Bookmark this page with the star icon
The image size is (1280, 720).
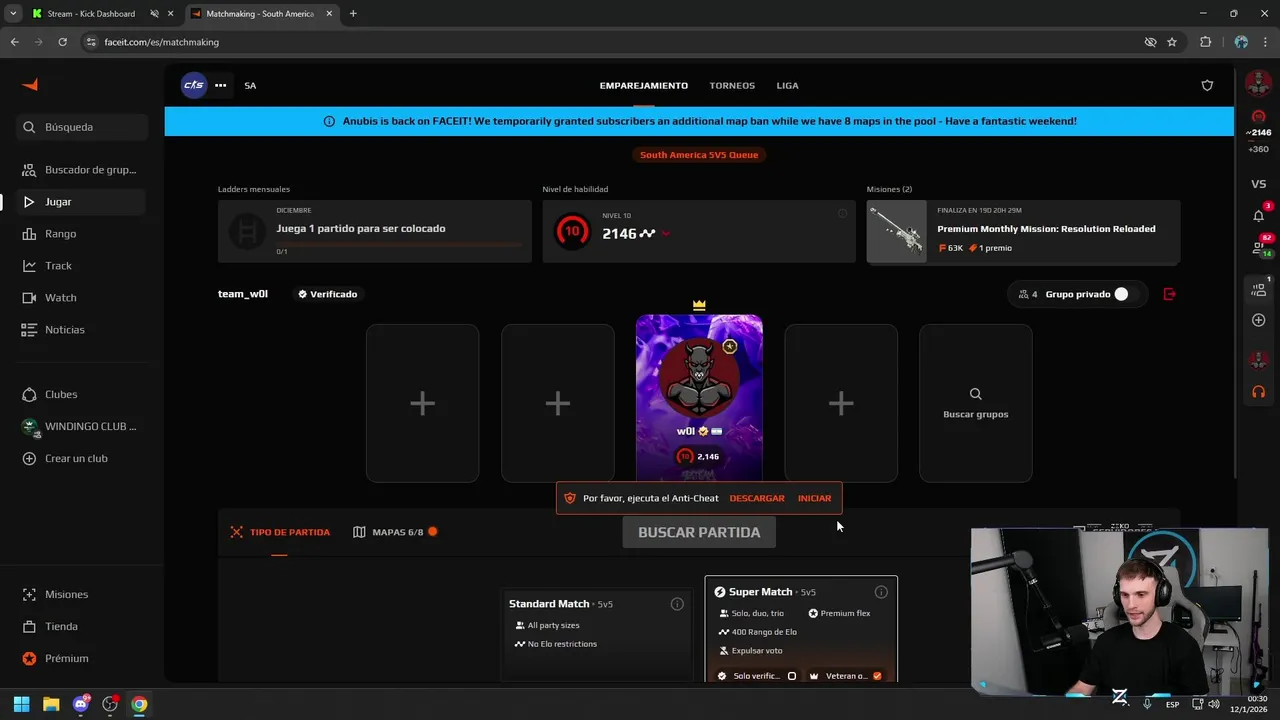pos(1172,42)
